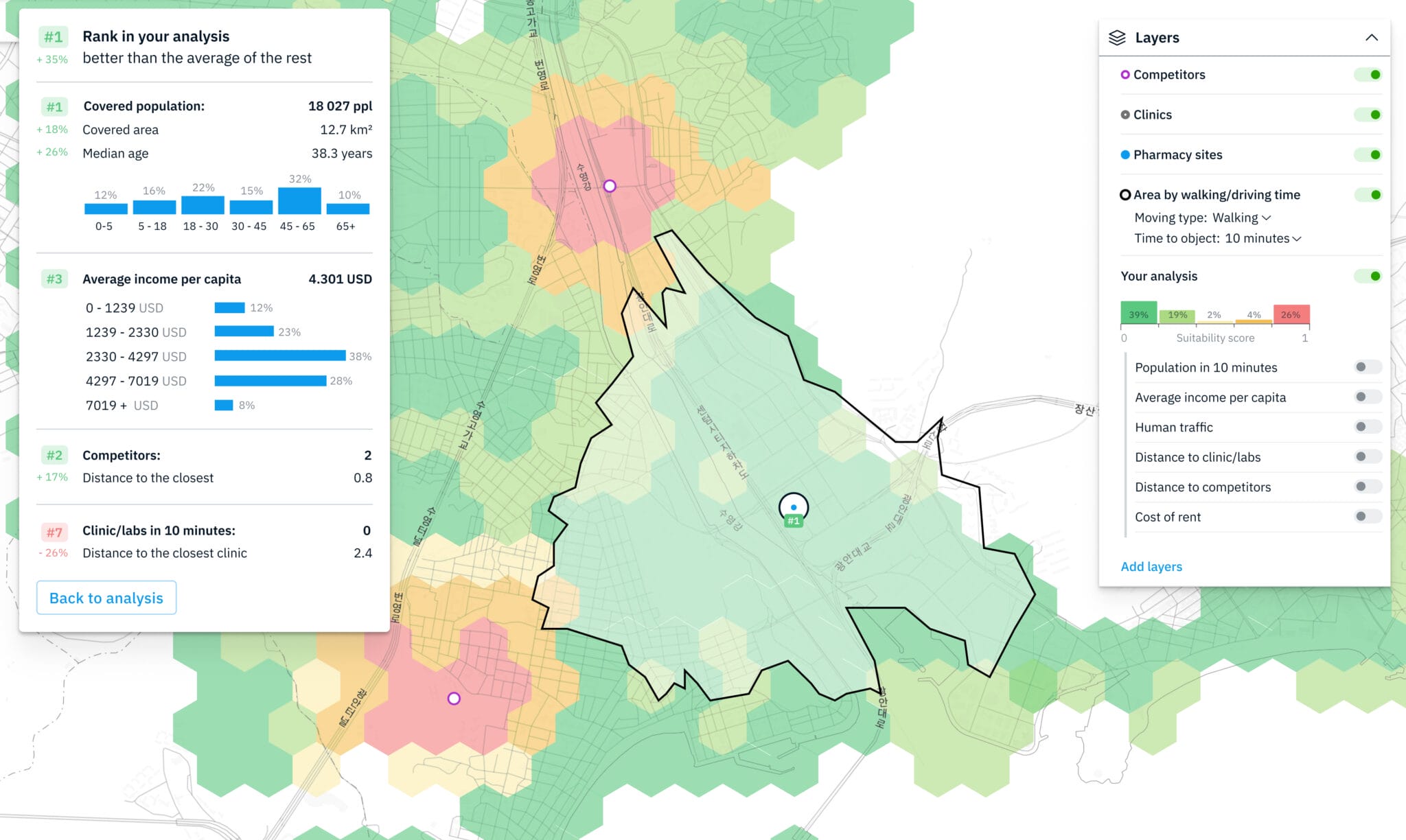The width and height of the screenshot is (1406, 840).
Task: Open the Add layers link
Action: click(1151, 567)
